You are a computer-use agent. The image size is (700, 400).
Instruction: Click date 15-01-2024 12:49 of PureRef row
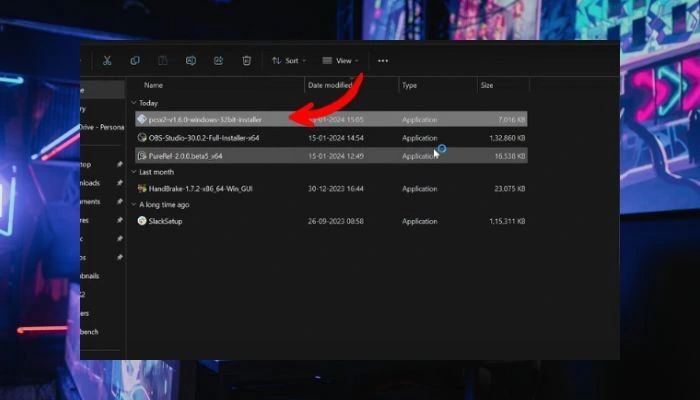(336, 156)
